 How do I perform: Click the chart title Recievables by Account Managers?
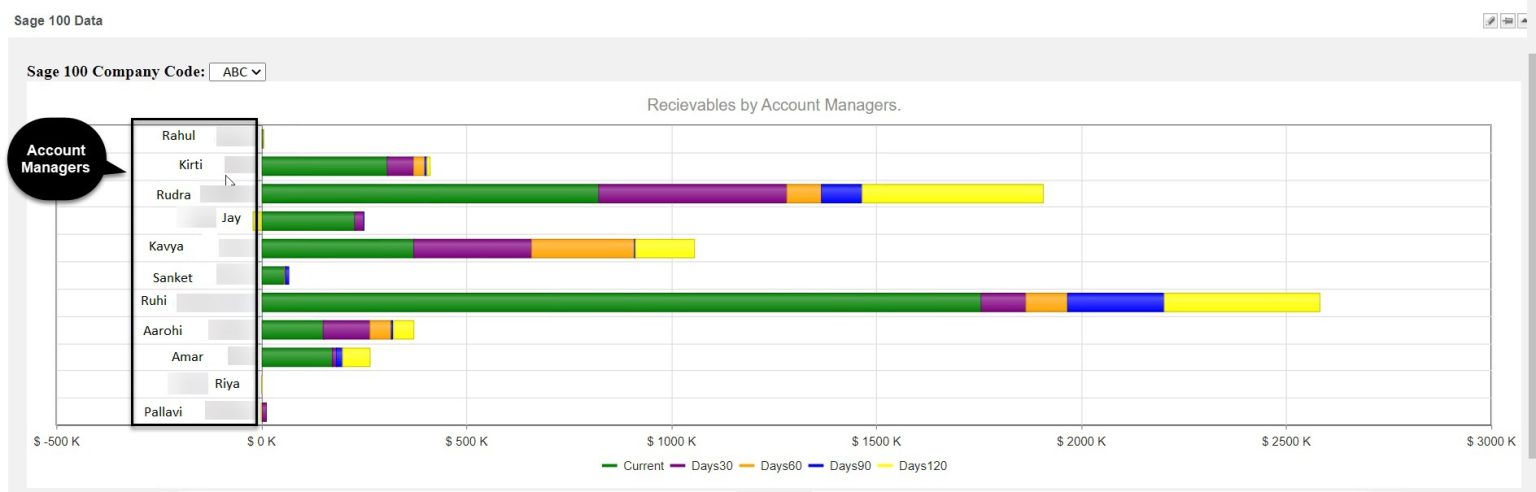point(774,104)
